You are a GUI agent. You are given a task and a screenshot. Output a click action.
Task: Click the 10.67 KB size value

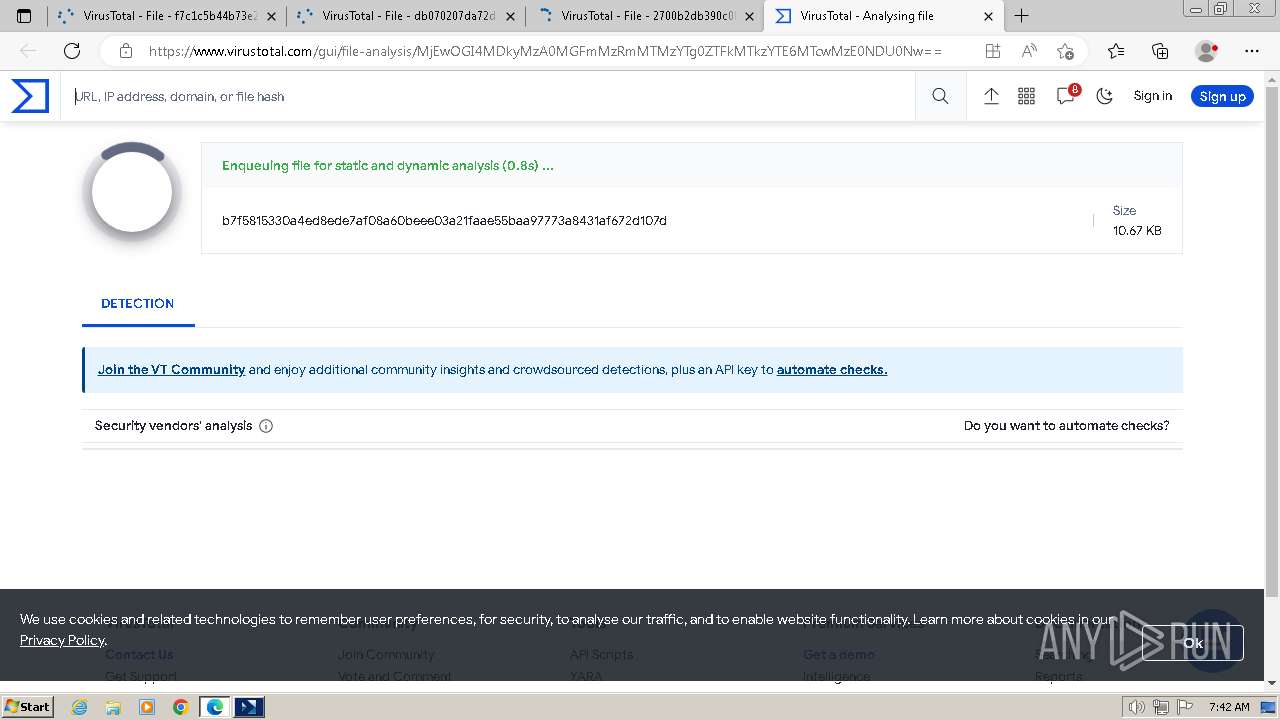[1137, 230]
